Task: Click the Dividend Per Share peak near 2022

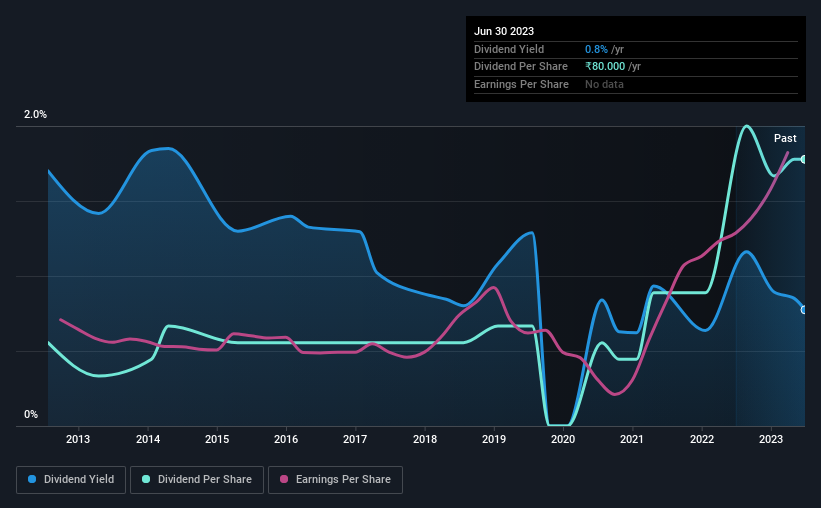Action: click(746, 126)
